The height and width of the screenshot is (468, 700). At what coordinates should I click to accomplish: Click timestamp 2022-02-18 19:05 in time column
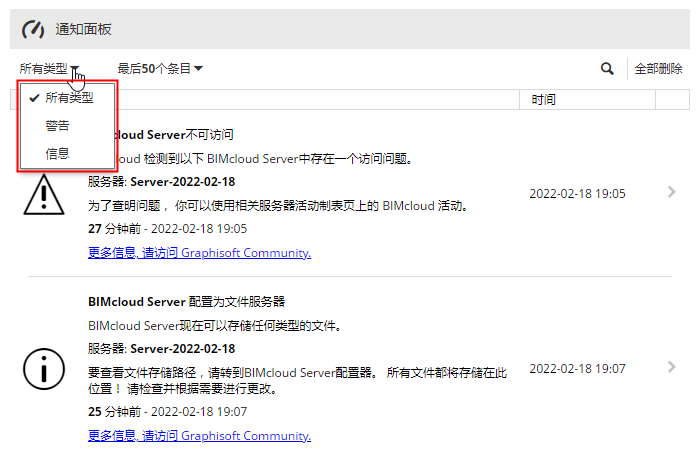577,194
